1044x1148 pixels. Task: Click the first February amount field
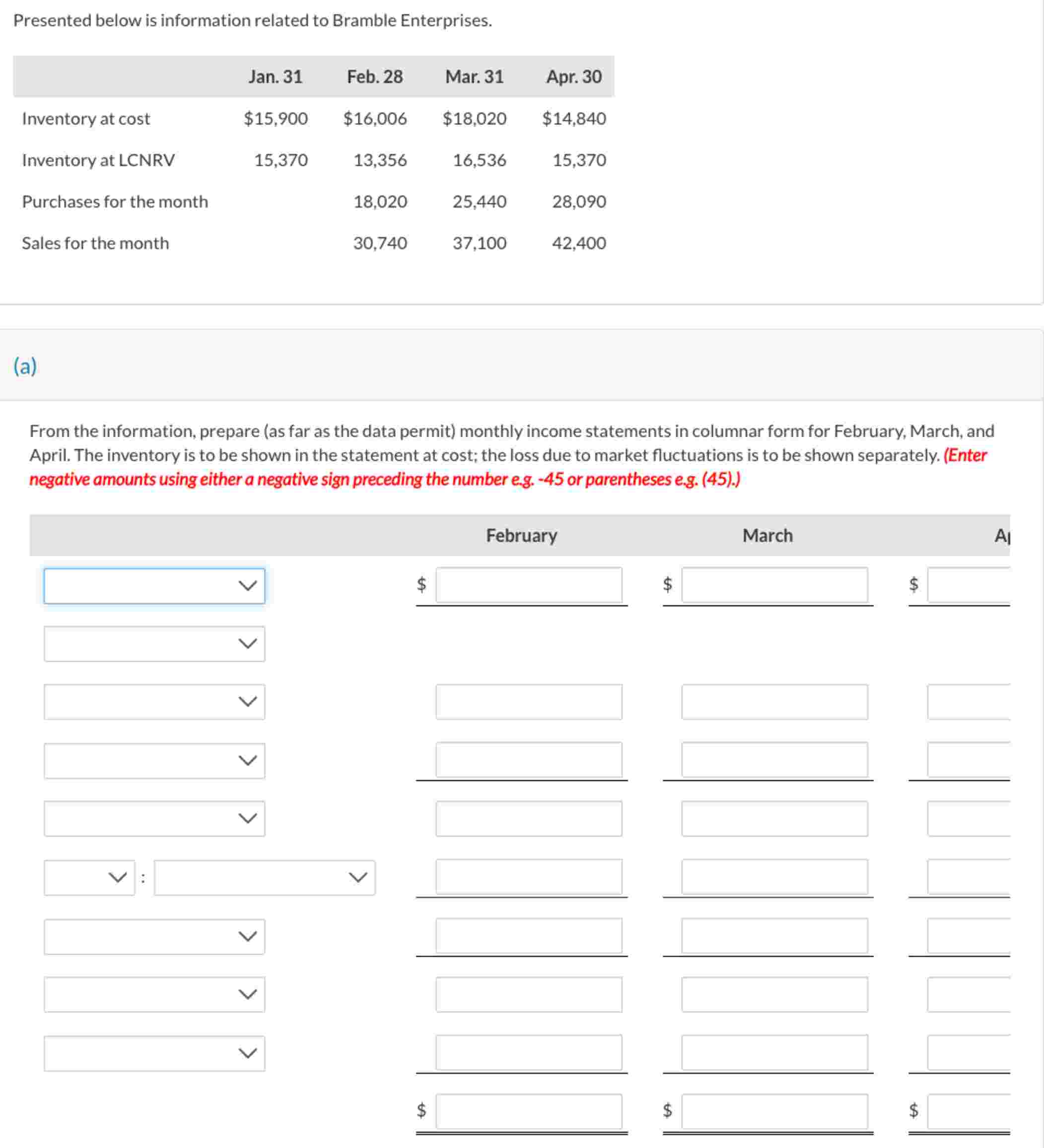[528, 584]
